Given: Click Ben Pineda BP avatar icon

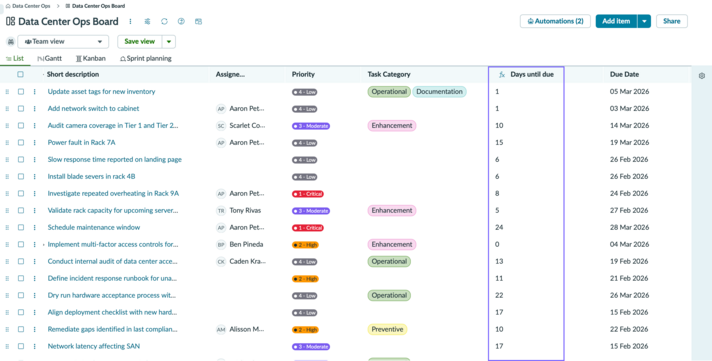Looking at the screenshot, I should (221, 245).
